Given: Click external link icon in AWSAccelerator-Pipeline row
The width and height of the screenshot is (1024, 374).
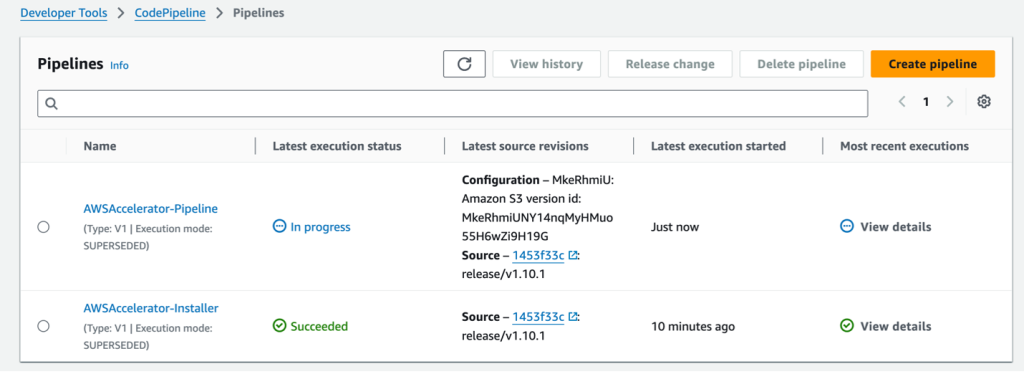Looking at the screenshot, I should click(x=573, y=256).
